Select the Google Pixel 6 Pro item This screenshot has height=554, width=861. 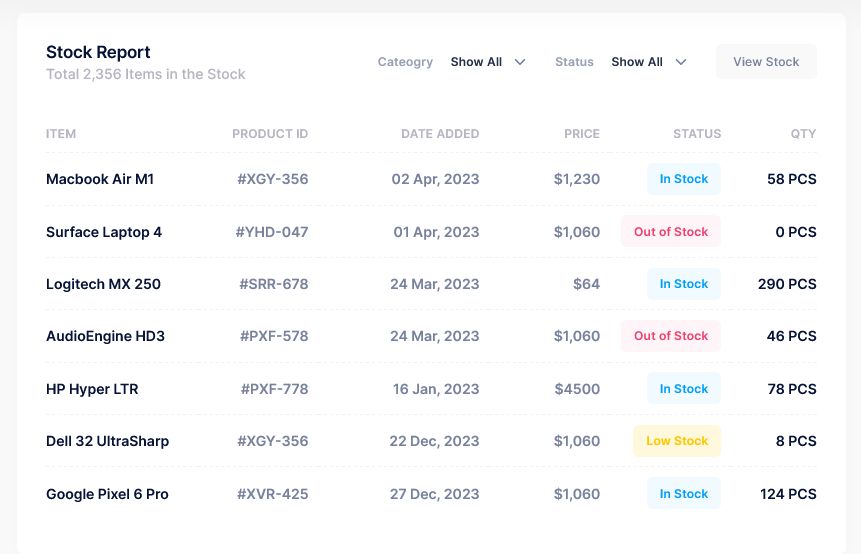tap(107, 494)
